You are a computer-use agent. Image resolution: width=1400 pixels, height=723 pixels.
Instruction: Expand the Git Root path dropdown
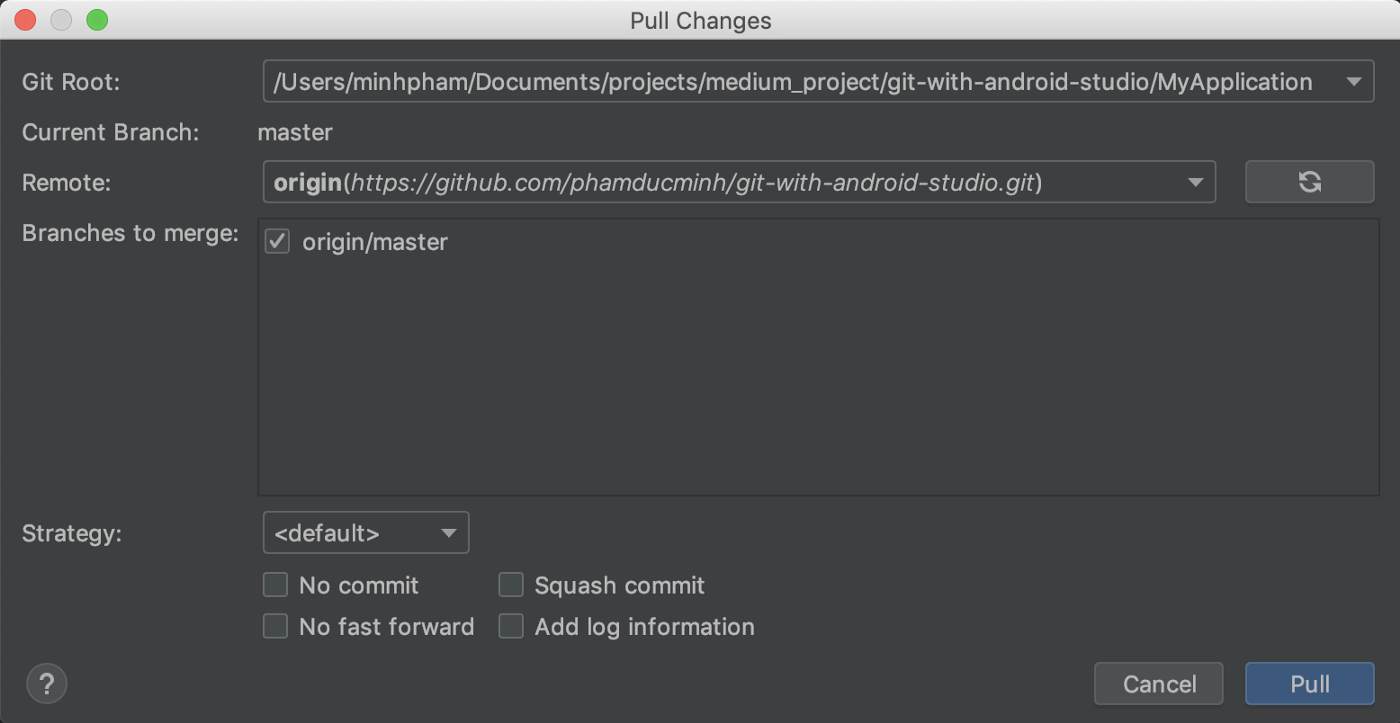pos(1353,82)
